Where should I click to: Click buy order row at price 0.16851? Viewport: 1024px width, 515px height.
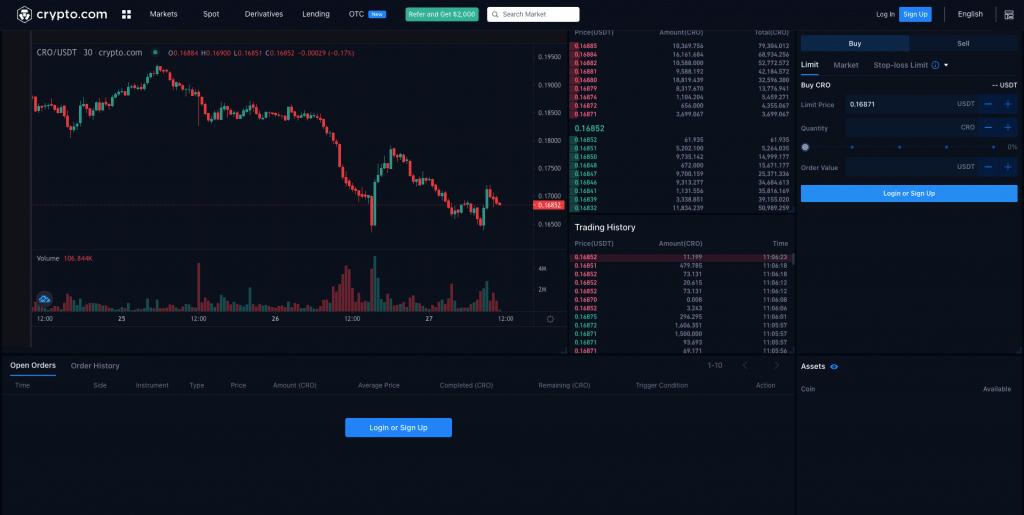click(680, 148)
